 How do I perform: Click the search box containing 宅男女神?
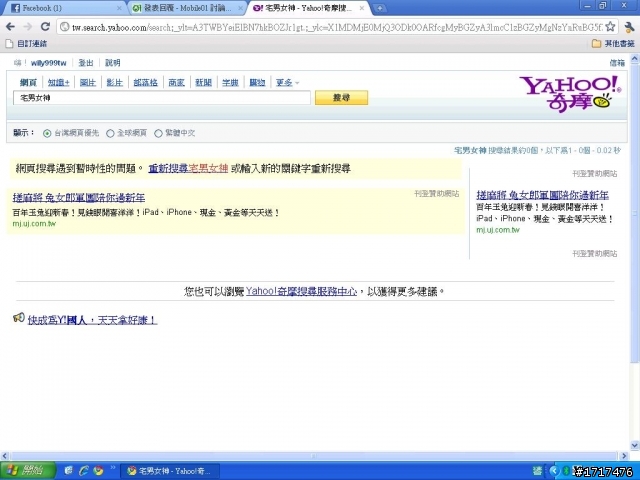[162, 98]
